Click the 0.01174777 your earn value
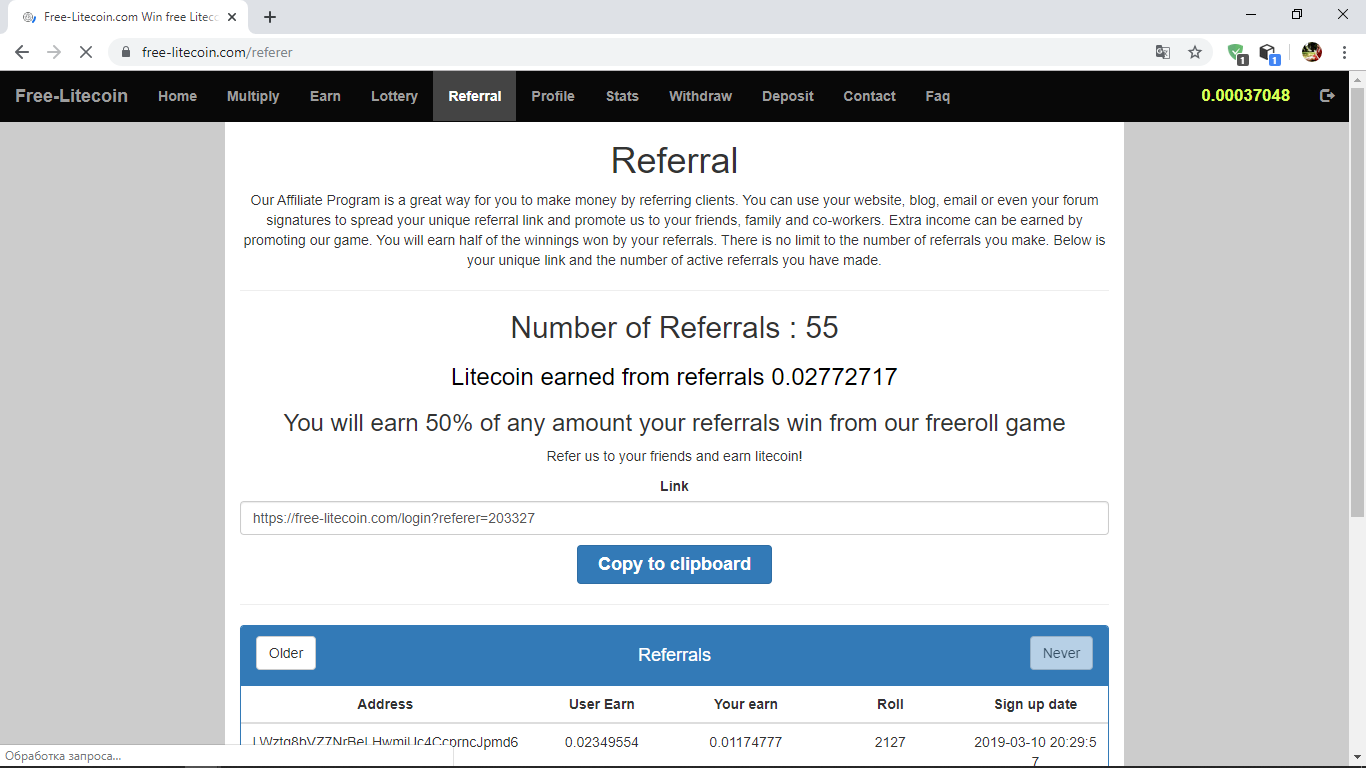 tap(746, 742)
